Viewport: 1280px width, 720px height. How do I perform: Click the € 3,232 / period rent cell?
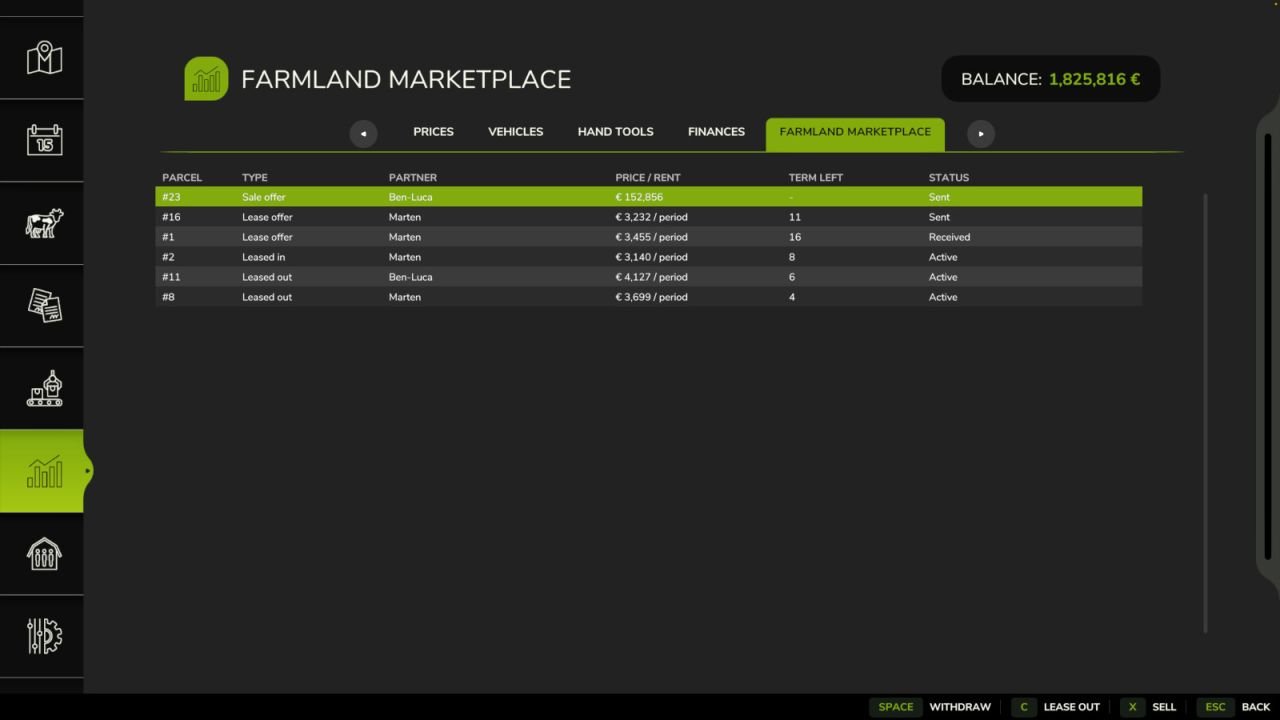click(652, 217)
